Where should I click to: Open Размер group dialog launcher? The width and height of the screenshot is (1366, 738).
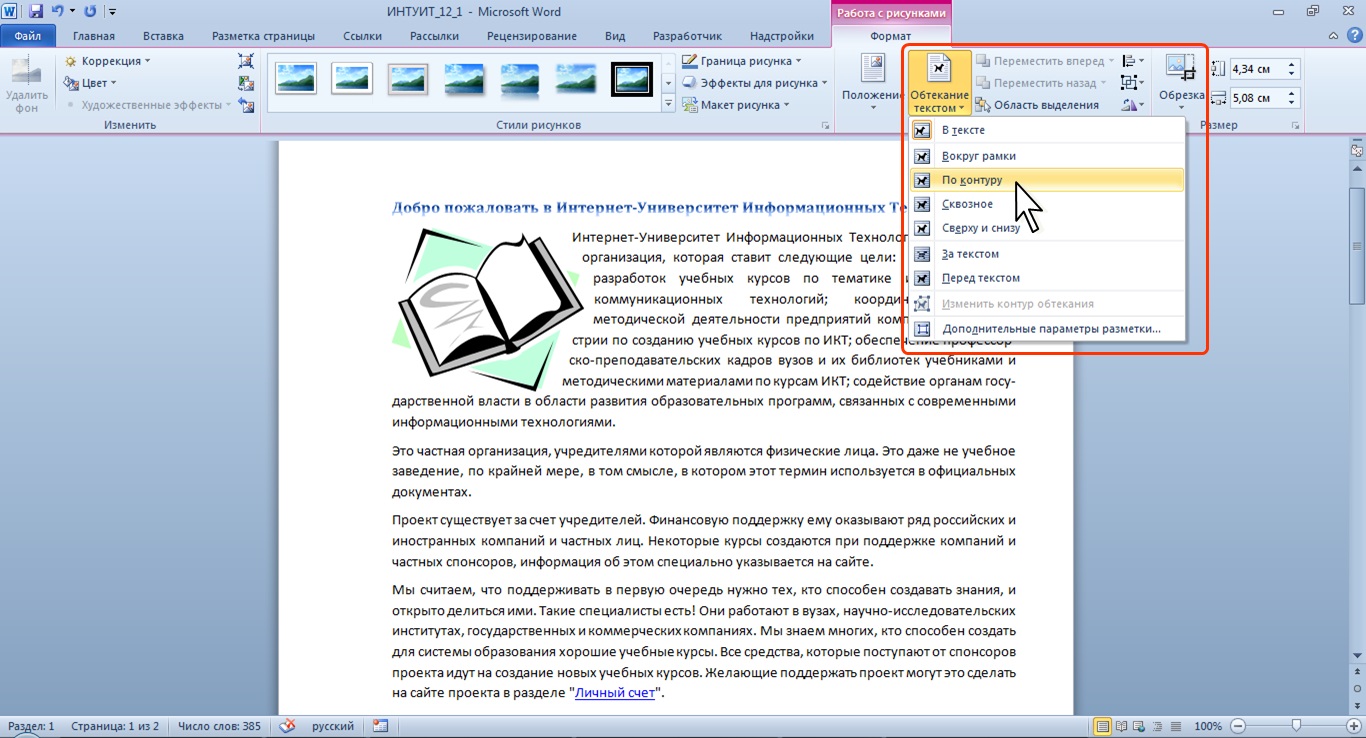1295,126
